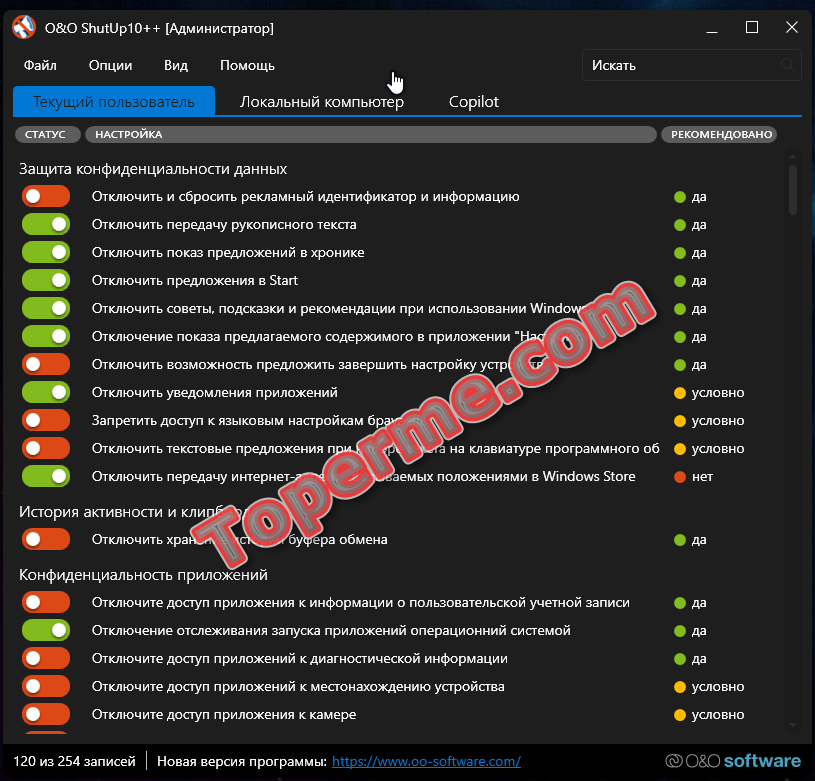Turn off 'Отключить передачу рукописного текста' switch
Screen dimensions: 815x781
click(46, 224)
